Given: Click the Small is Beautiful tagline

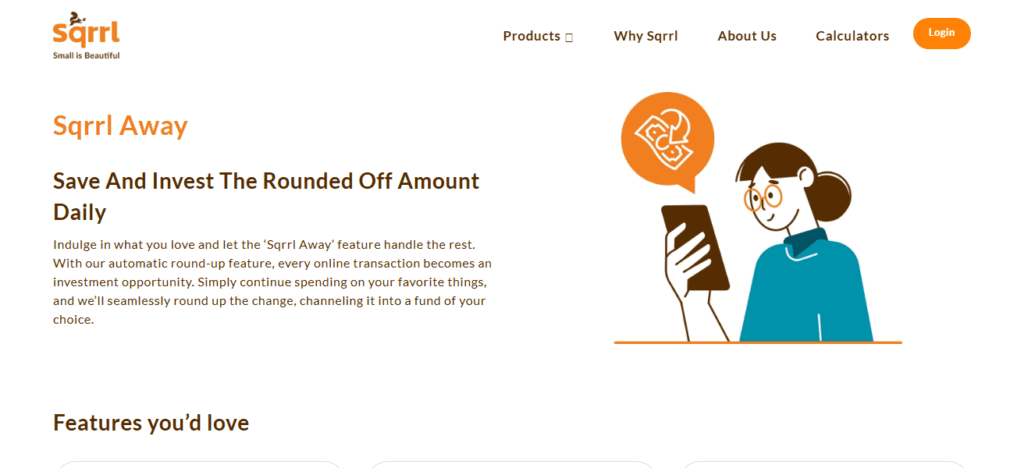Looking at the screenshot, I should [x=86, y=56].
